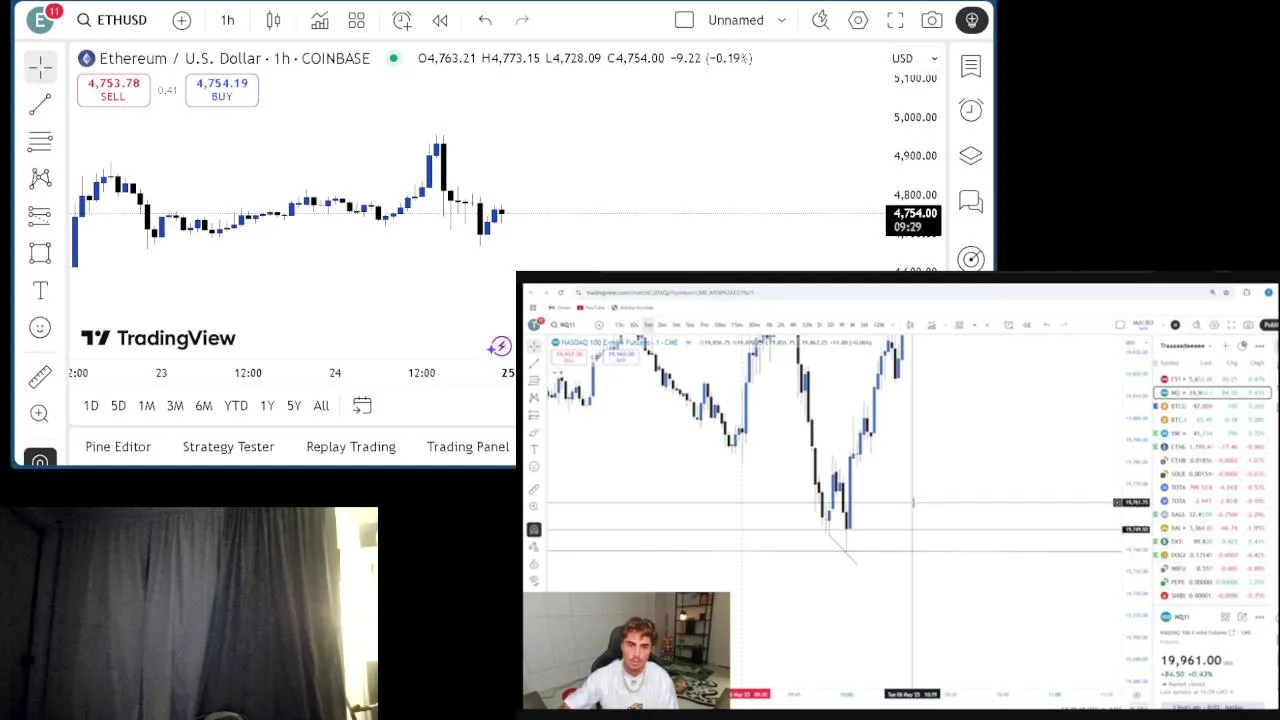Open chart settings hexagon icon
This screenshot has height=720, width=1280.
click(x=858, y=20)
